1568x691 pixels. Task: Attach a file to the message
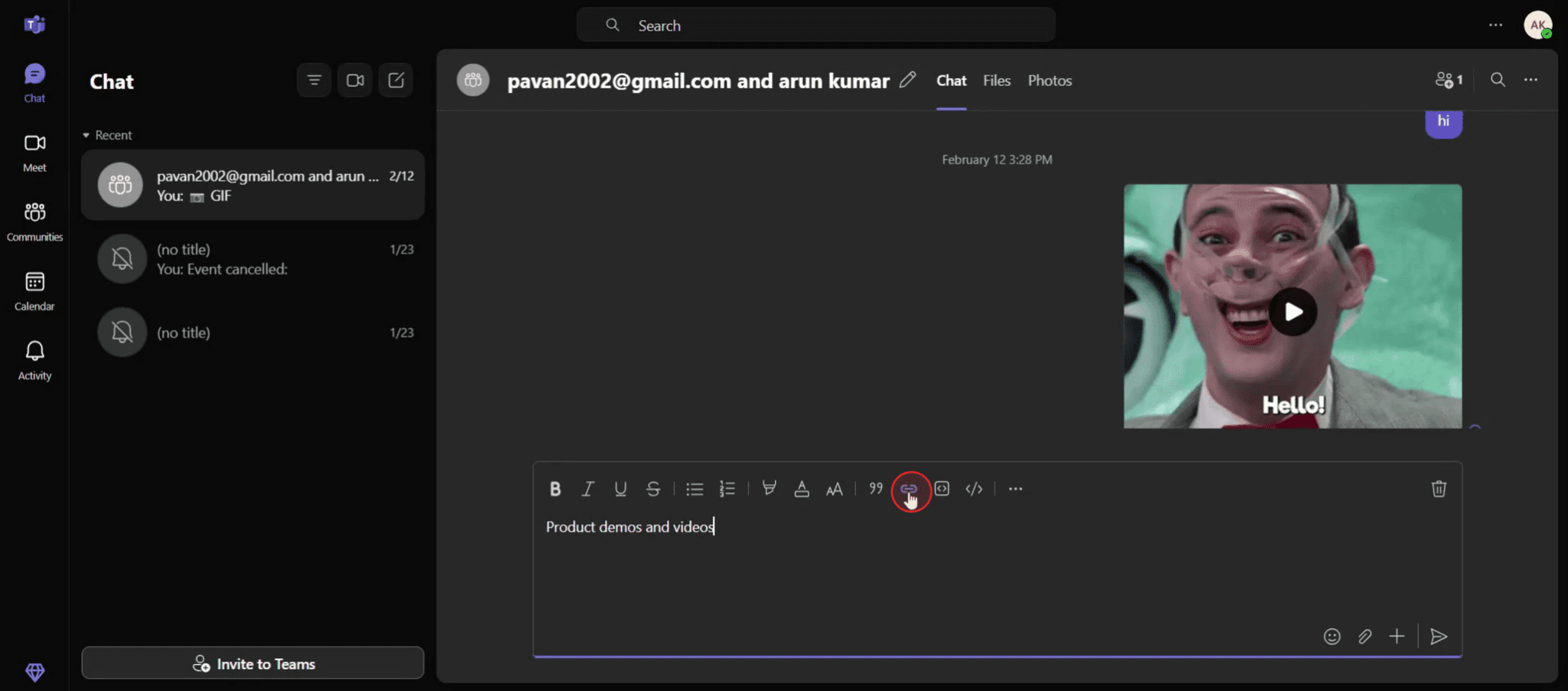[x=1365, y=636]
